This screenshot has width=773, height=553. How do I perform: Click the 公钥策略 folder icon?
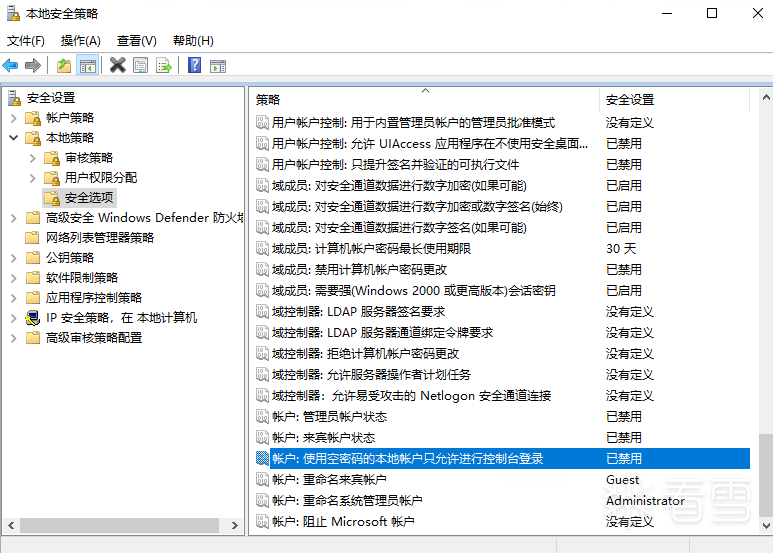point(33,258)
